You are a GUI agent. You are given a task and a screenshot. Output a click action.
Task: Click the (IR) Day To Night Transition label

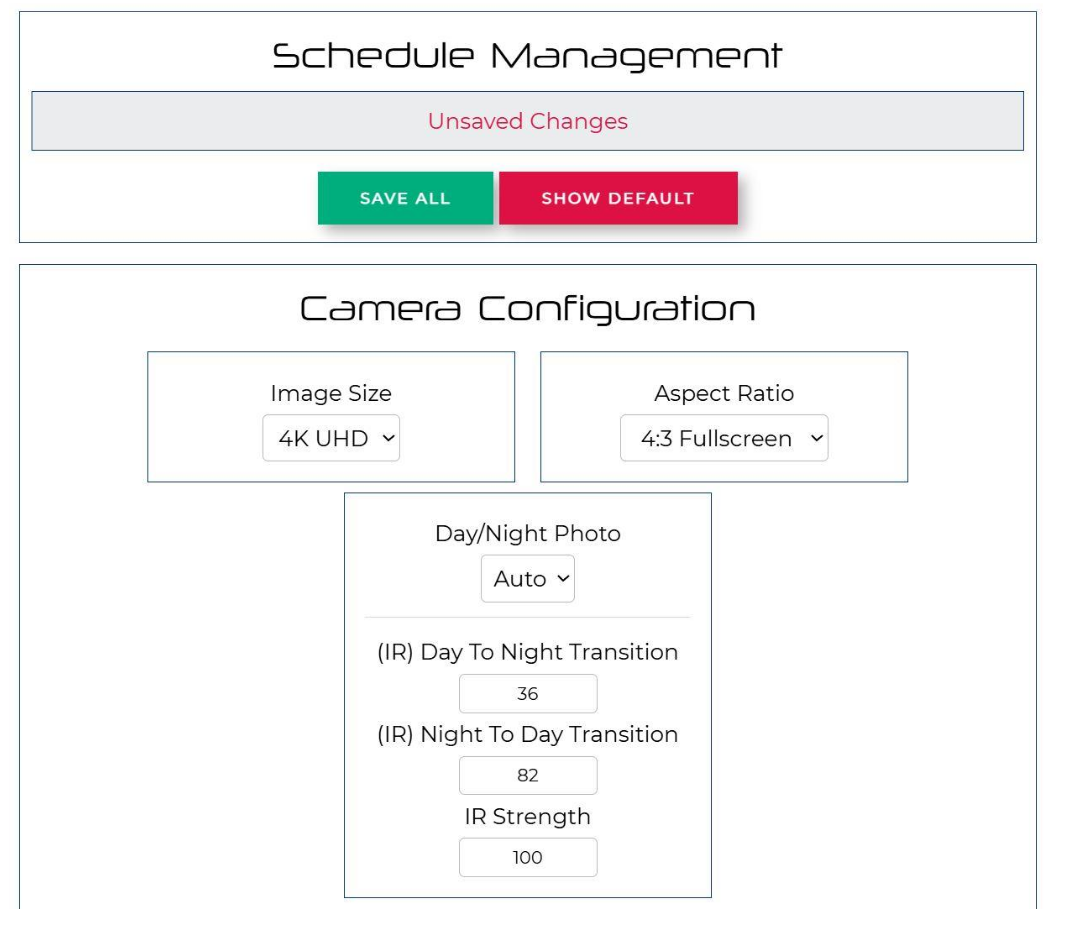tap(527, 652)
